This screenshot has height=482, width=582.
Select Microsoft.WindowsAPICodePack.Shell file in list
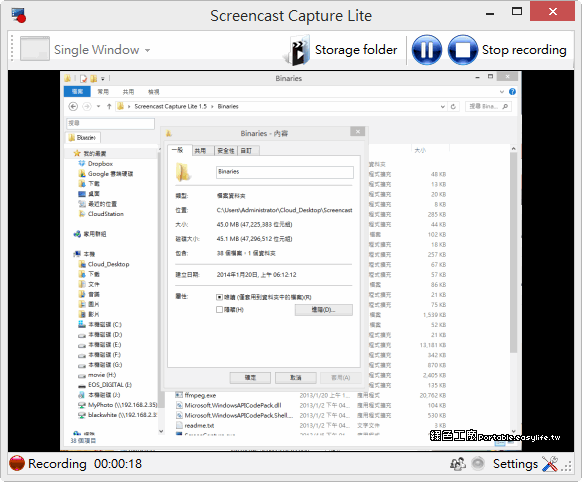235,415
